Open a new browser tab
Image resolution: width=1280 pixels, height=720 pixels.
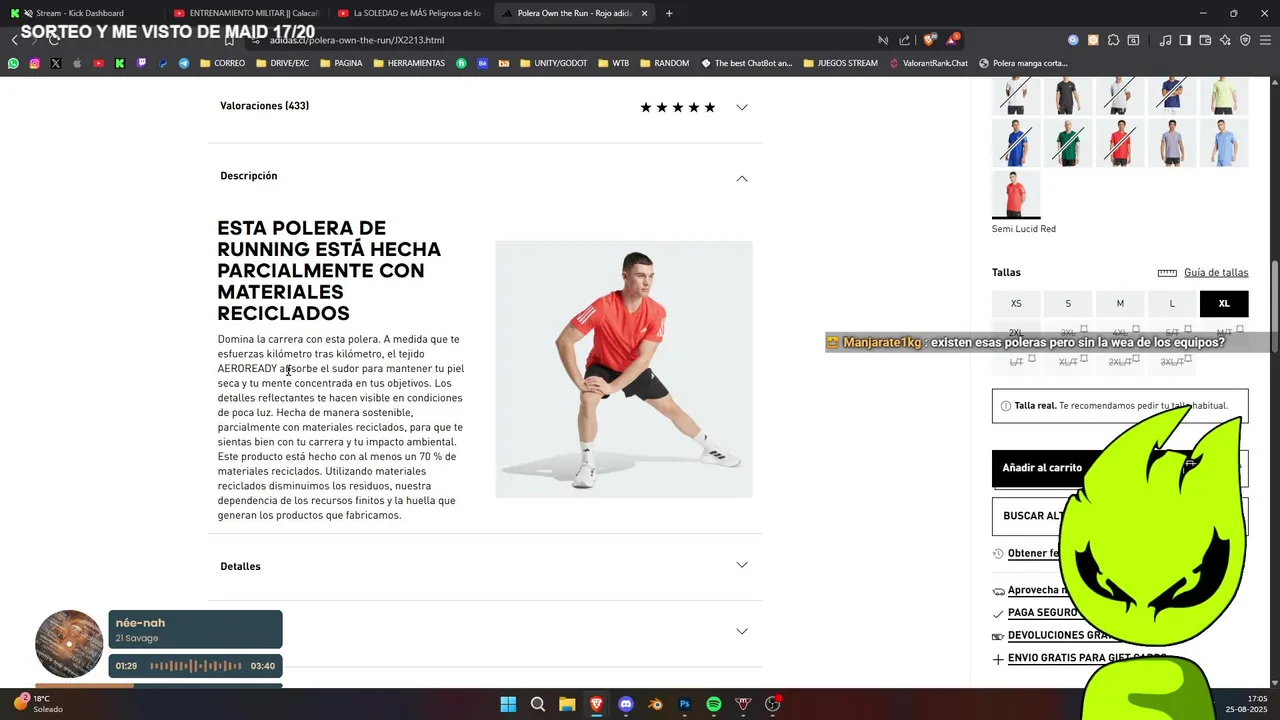[669, 13]
